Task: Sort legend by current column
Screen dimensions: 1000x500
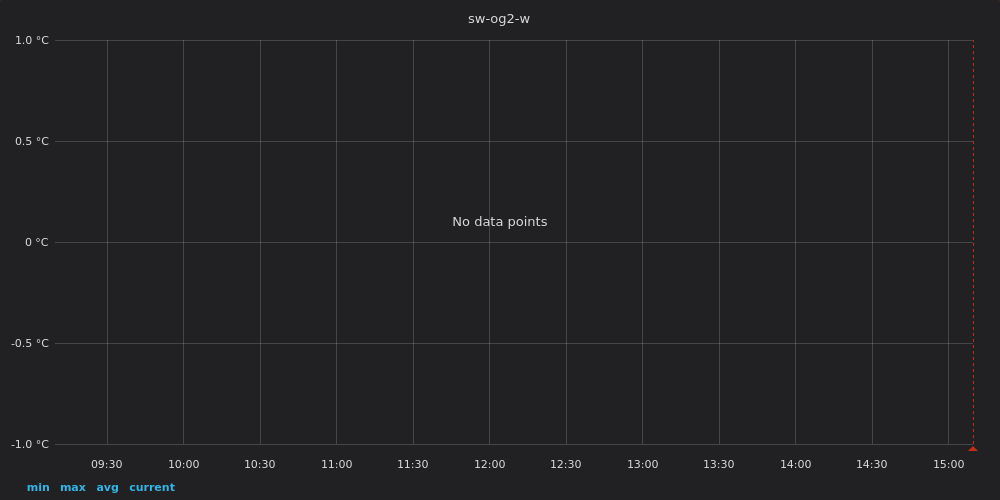Action: [x=152, y=488]
